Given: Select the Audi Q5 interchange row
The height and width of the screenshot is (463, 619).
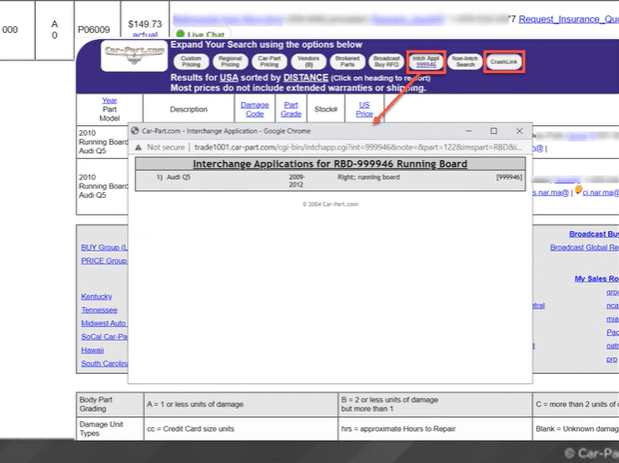Looking at the screenshot, I should [330, 181].
